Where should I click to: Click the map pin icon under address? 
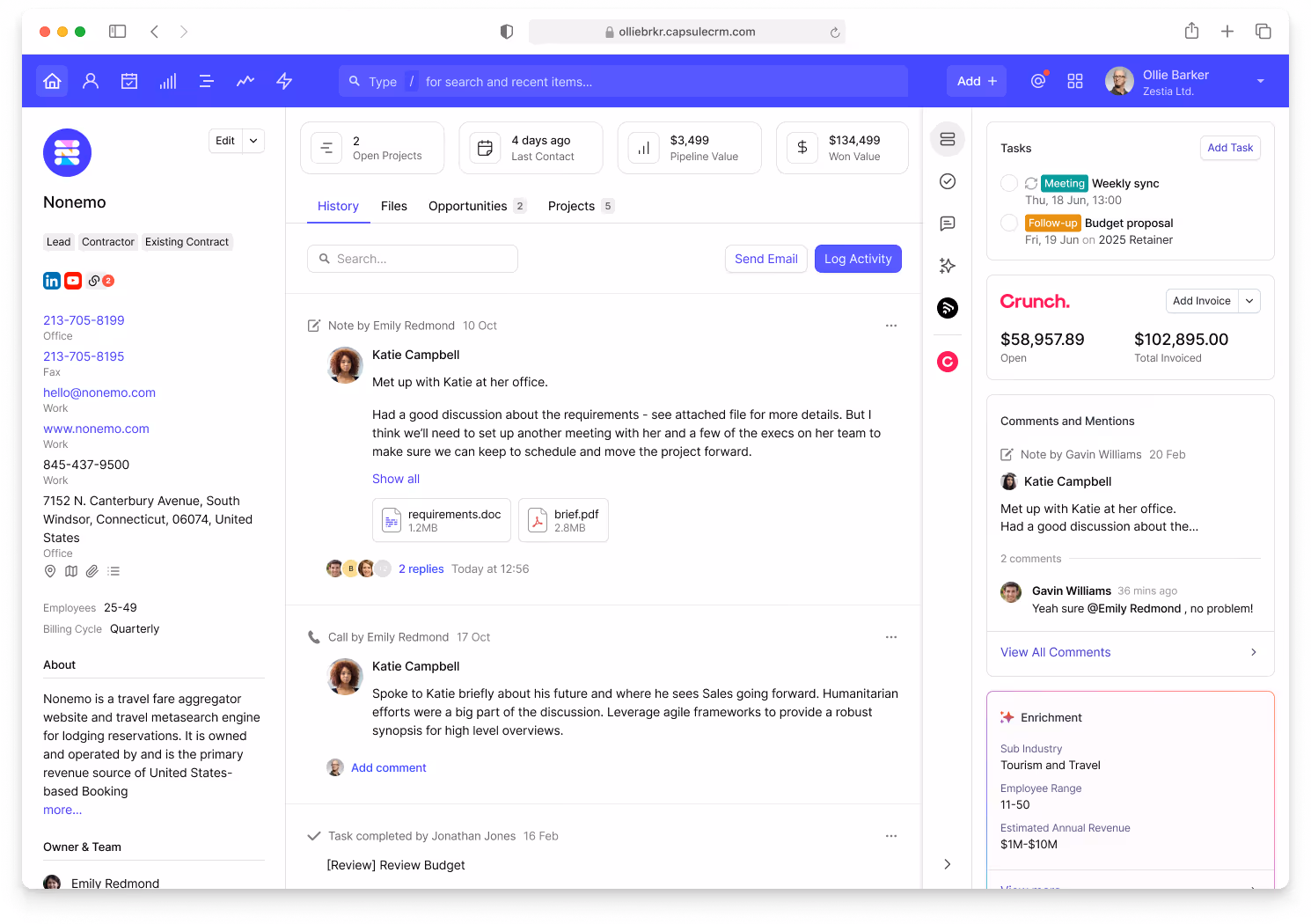[50, 571]
